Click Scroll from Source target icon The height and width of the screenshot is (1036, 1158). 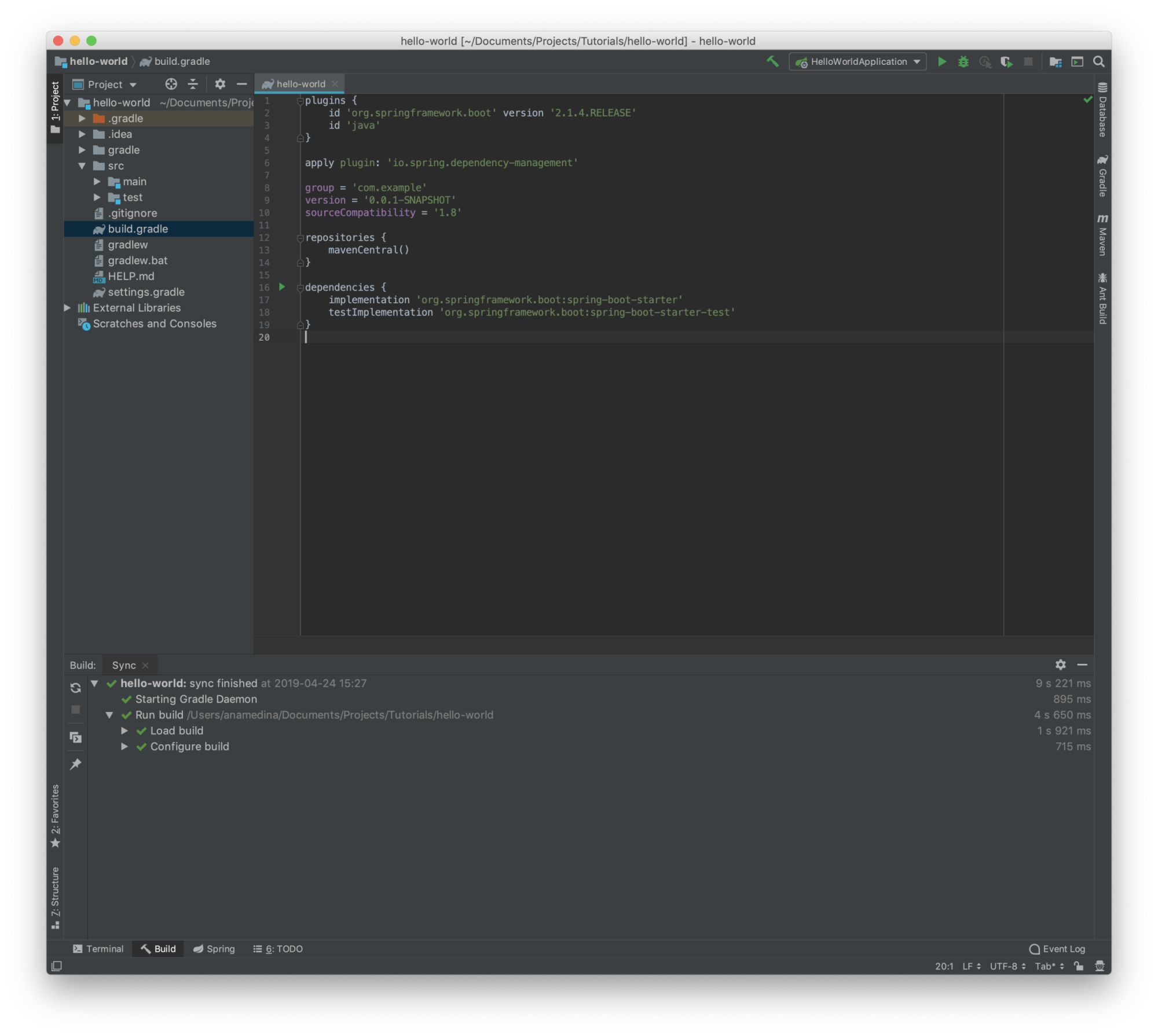(171, 84)
